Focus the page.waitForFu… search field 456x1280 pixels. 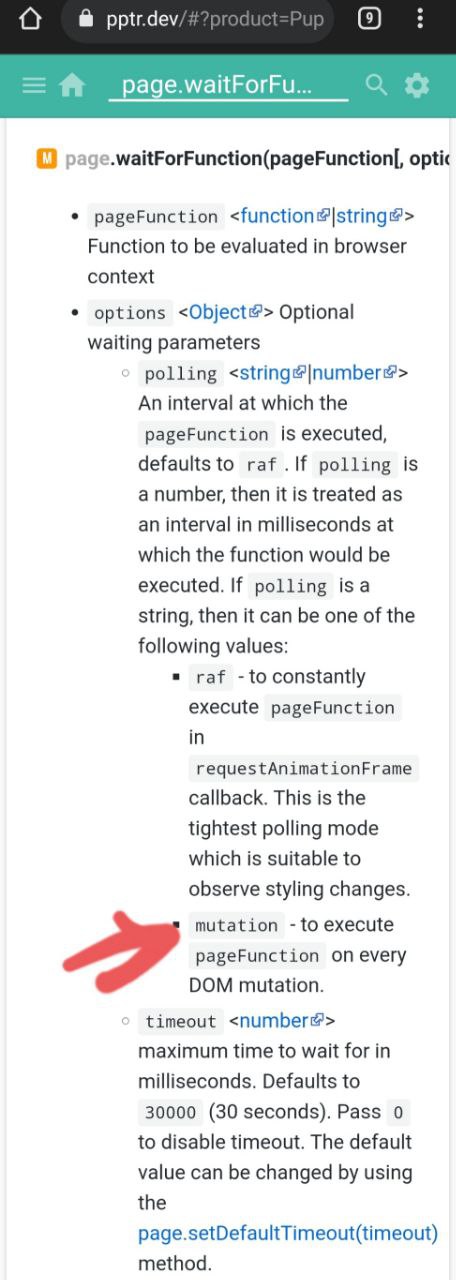coord(228,86)
